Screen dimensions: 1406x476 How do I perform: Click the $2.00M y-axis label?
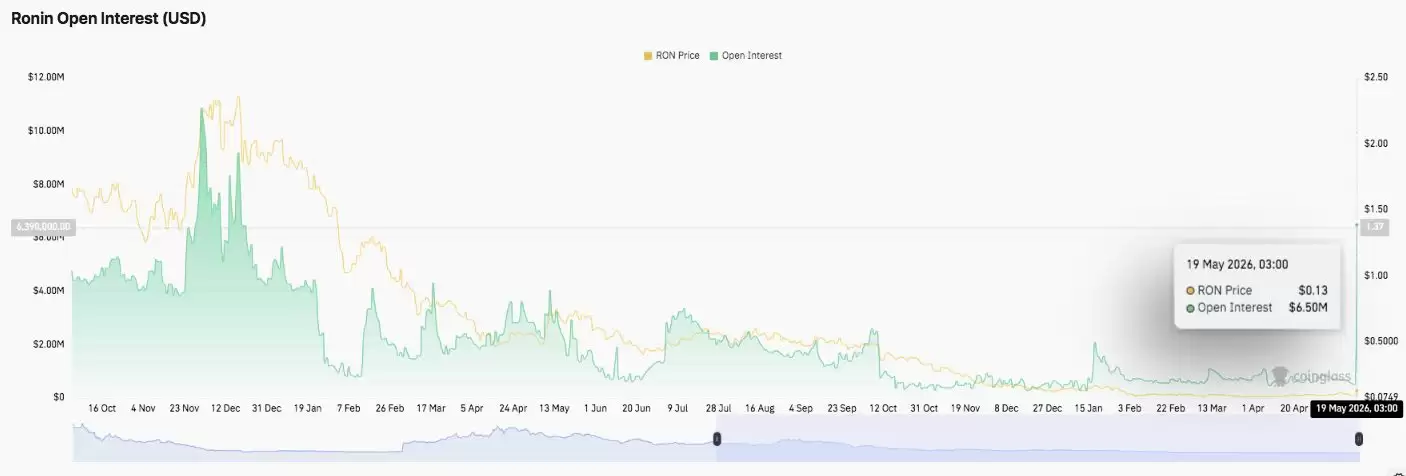tap(49, 344)
